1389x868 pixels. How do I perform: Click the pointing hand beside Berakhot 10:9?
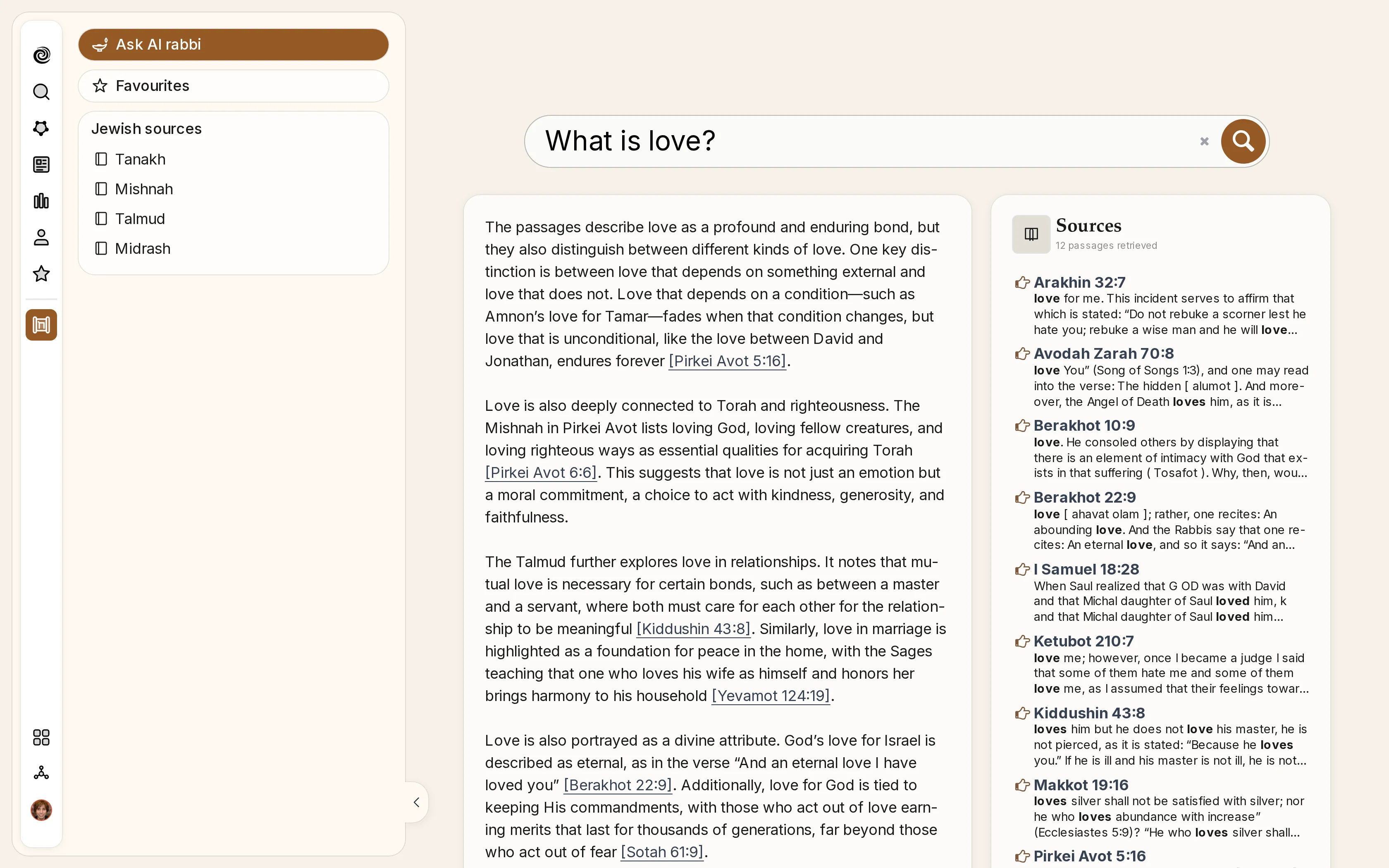(x=1022, y=425)
